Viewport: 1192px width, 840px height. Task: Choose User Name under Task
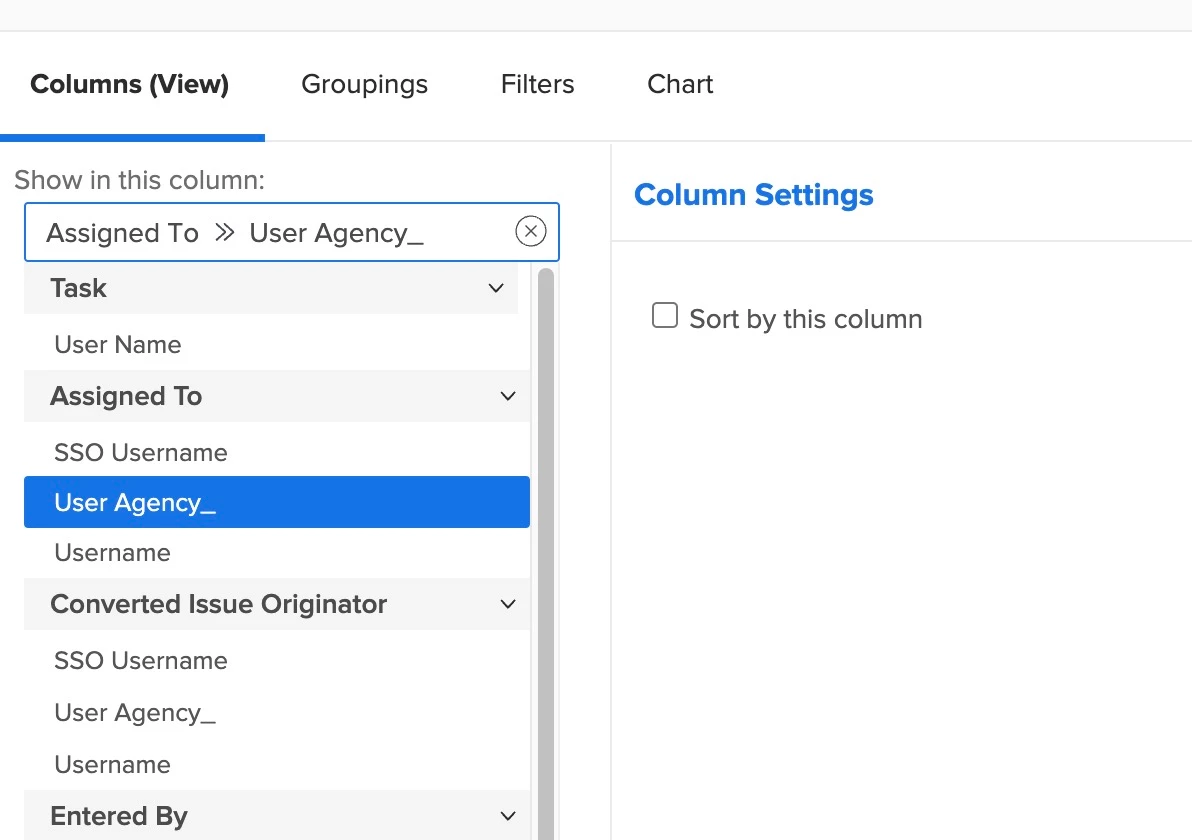(x=118, y=345)
